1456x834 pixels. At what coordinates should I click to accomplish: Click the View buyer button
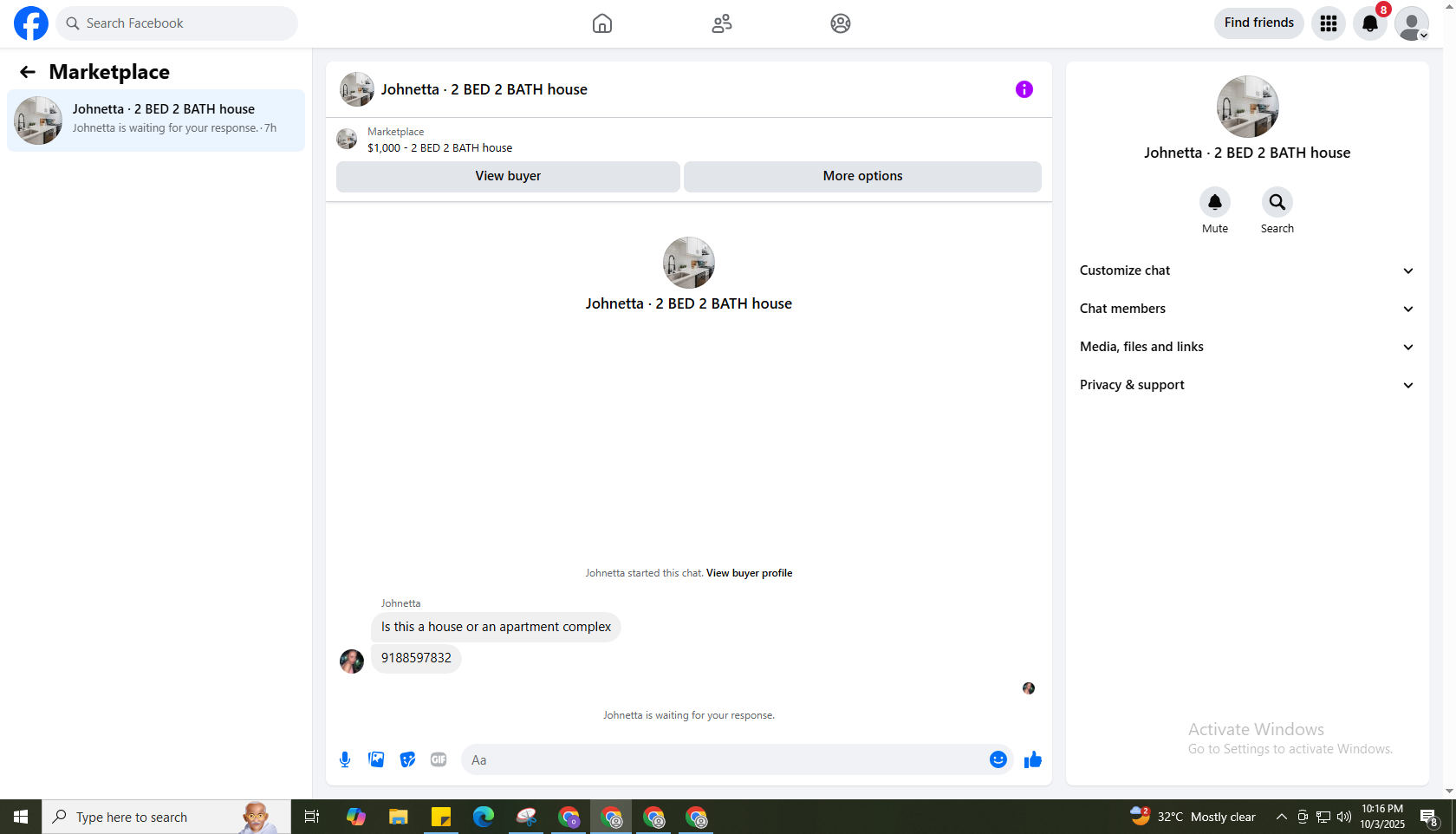click(x=508, y=176)
